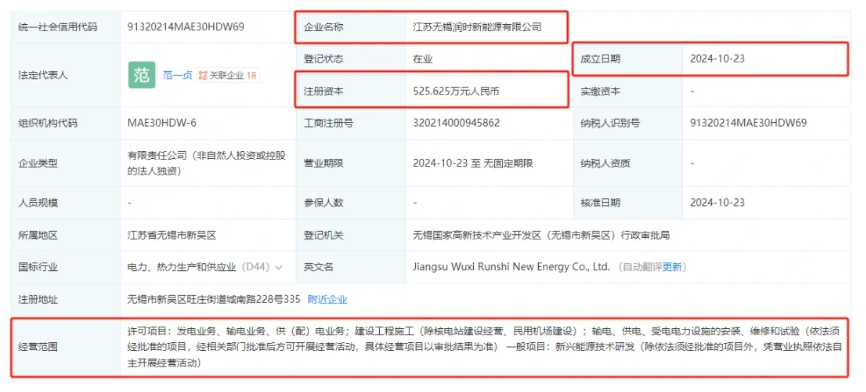
Task: Expand the 国标行业 D44 dropdown chevron
Action: pyautogui.click(x=278, y=267)
